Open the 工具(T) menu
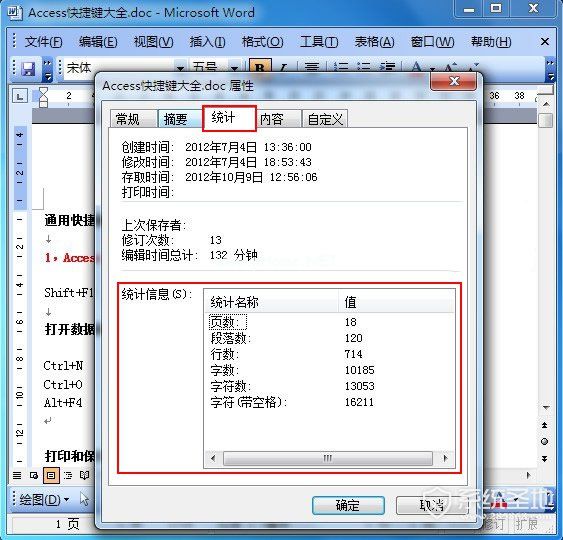Image resolution: width=563 pixels, height=540 pixels. [x=319, y=42]
